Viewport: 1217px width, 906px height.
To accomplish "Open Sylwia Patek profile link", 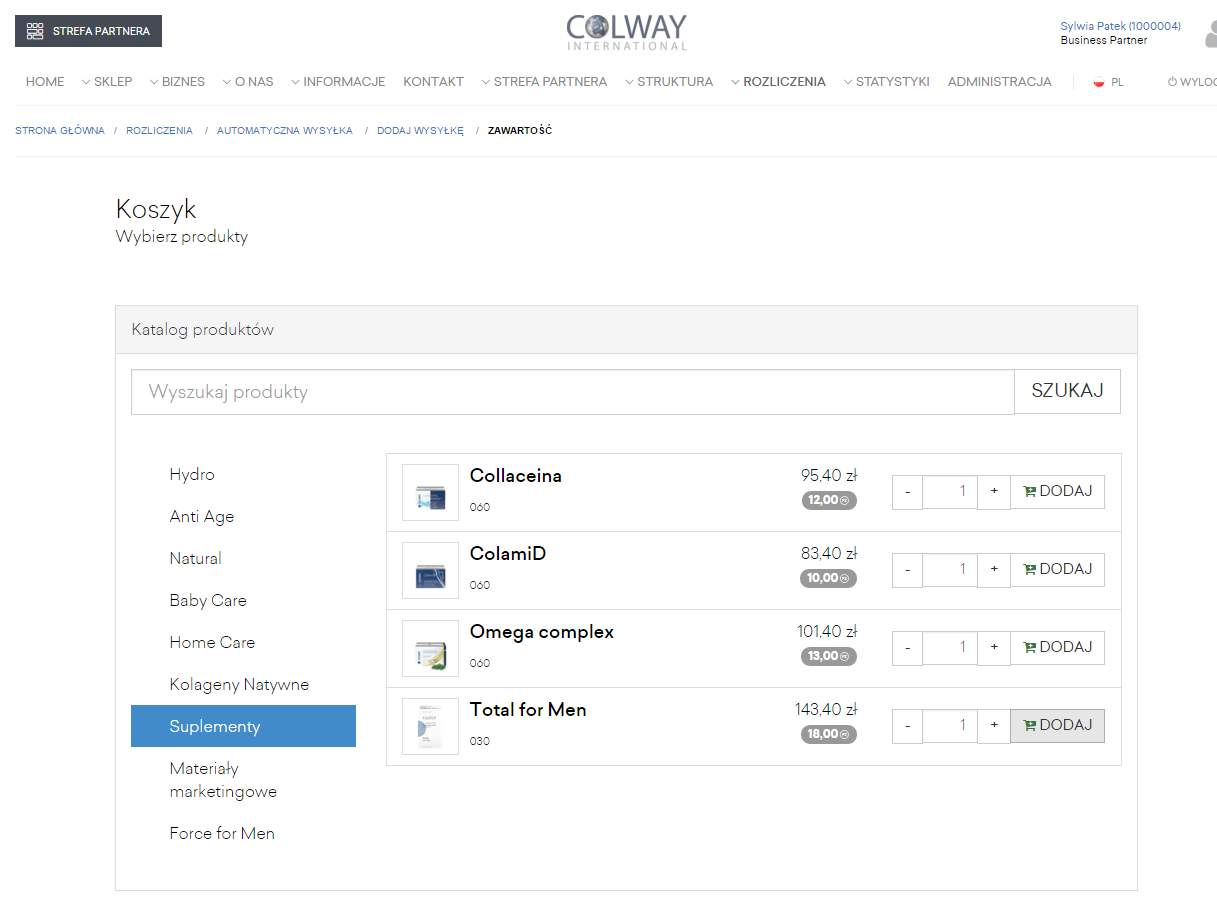I will click(x=1120, y=26).
